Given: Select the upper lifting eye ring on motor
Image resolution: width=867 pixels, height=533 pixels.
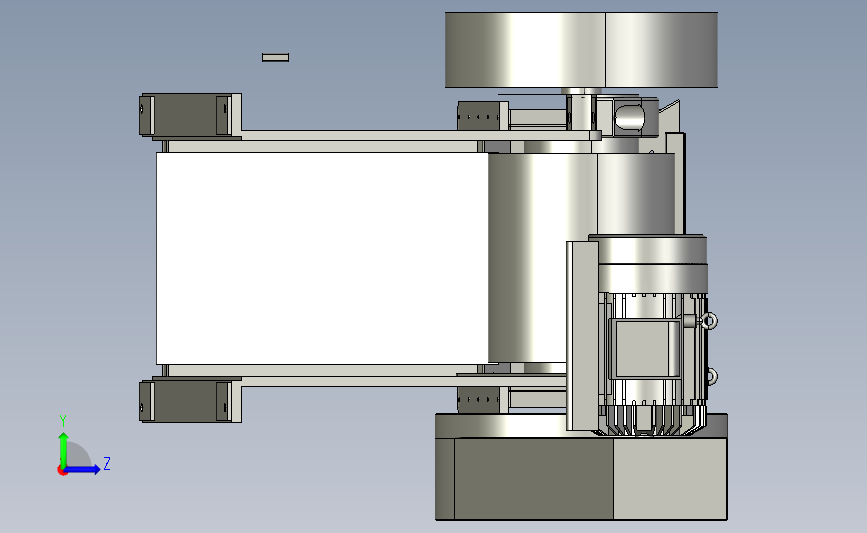Looking at the screenshot, I should pos(709,321).
